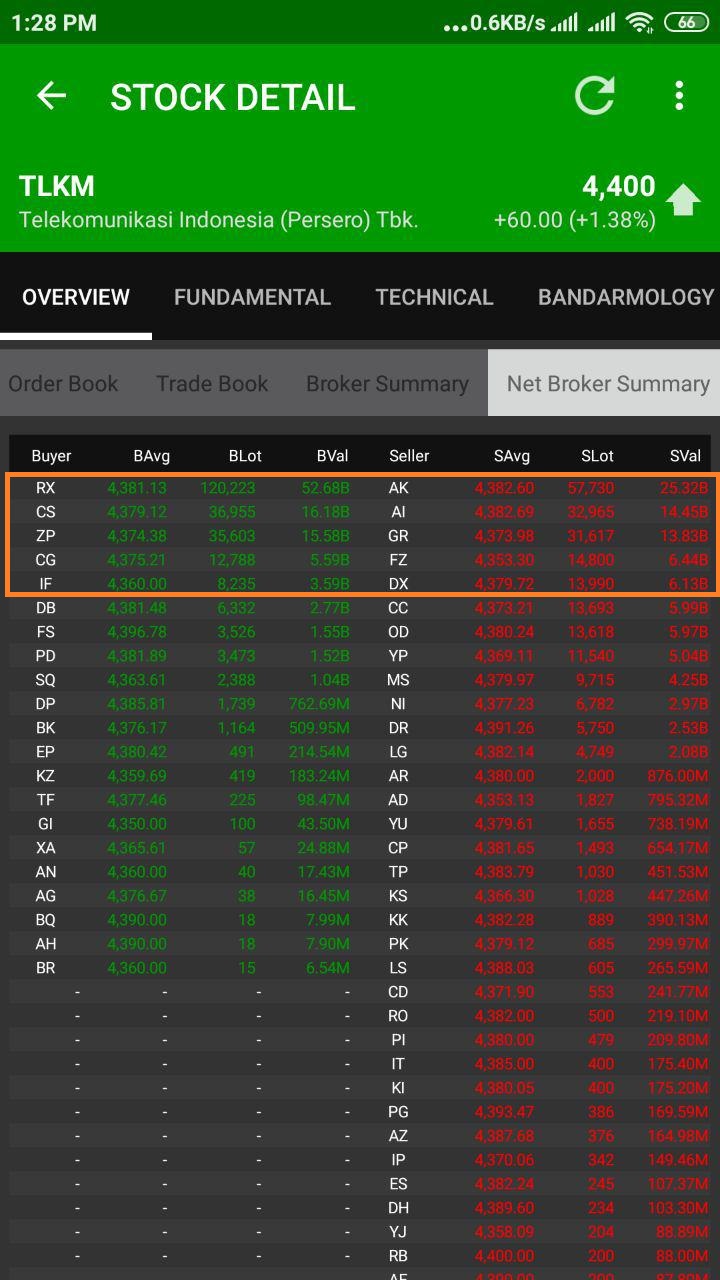Select seller broker DX
Viewport: 720px width, 1280px height.
(x=398, y=584)
